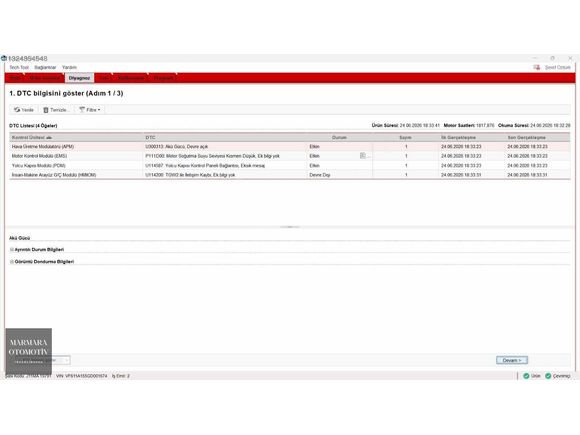Toggle sort arrow on Kontrol Ünitesi header
580x435 pixels.
[x=49, y=138]
